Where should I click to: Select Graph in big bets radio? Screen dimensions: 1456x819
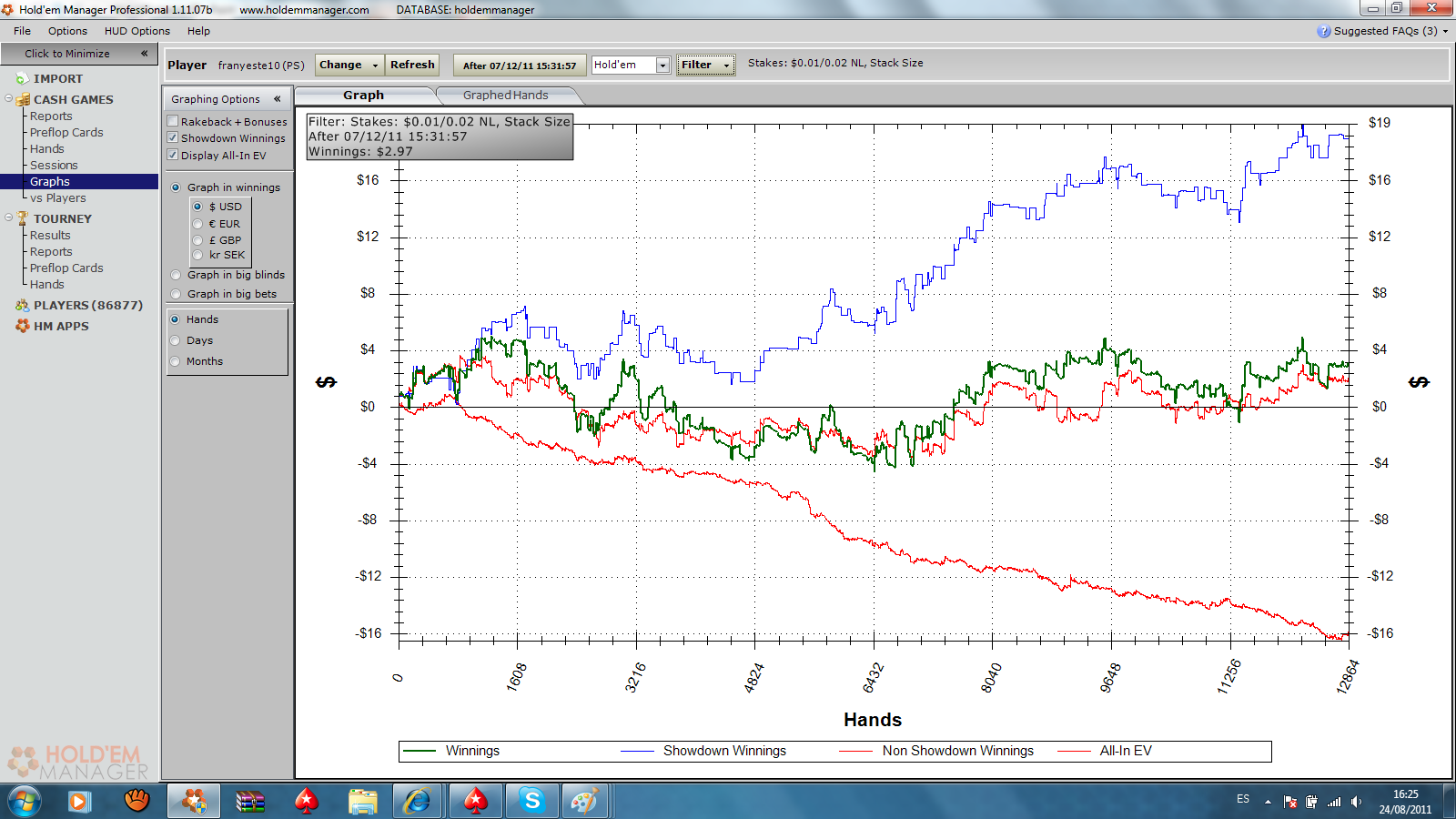pyautogui.click(x=176, y=294)
